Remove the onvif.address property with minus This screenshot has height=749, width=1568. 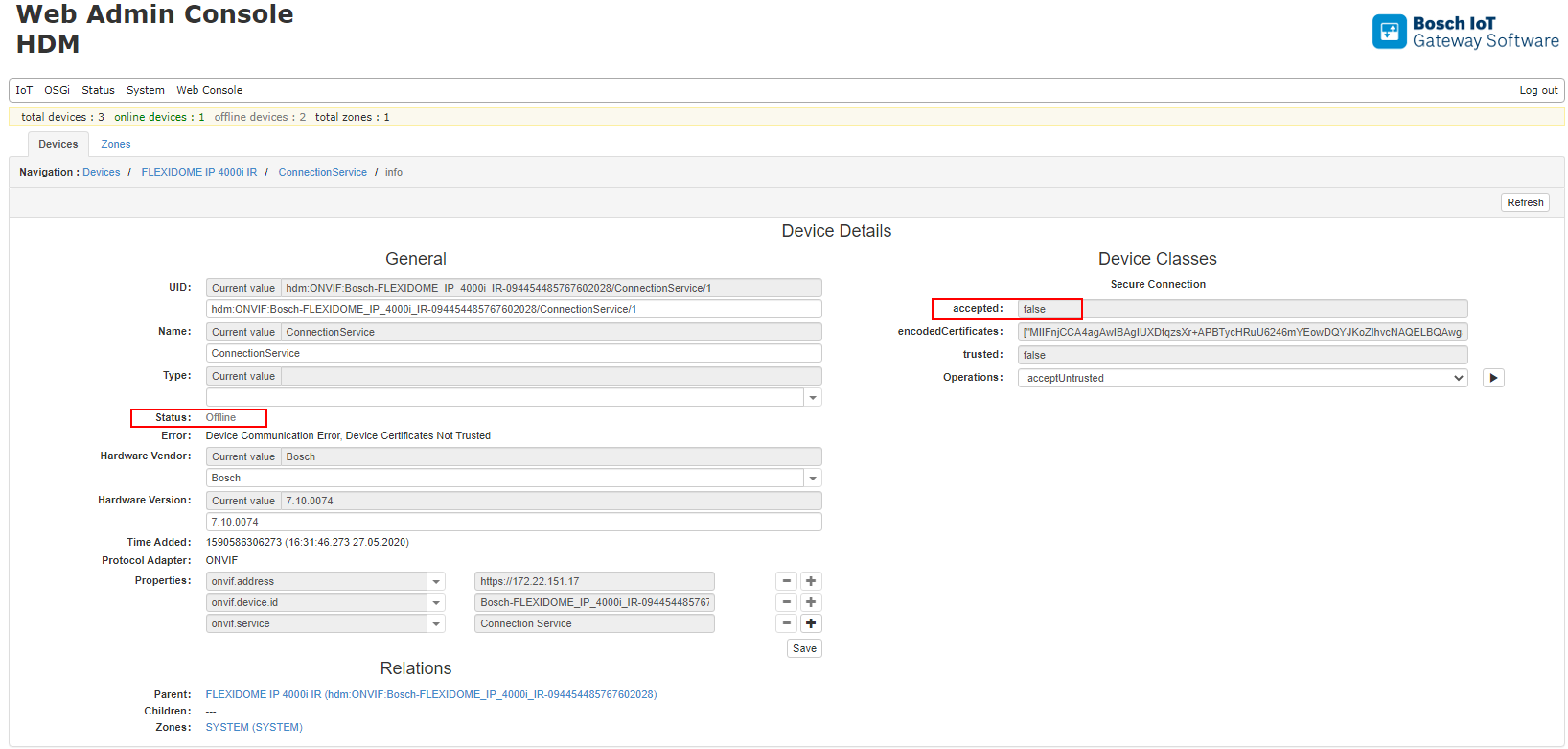pyautogui.click(x=786, y=581)
